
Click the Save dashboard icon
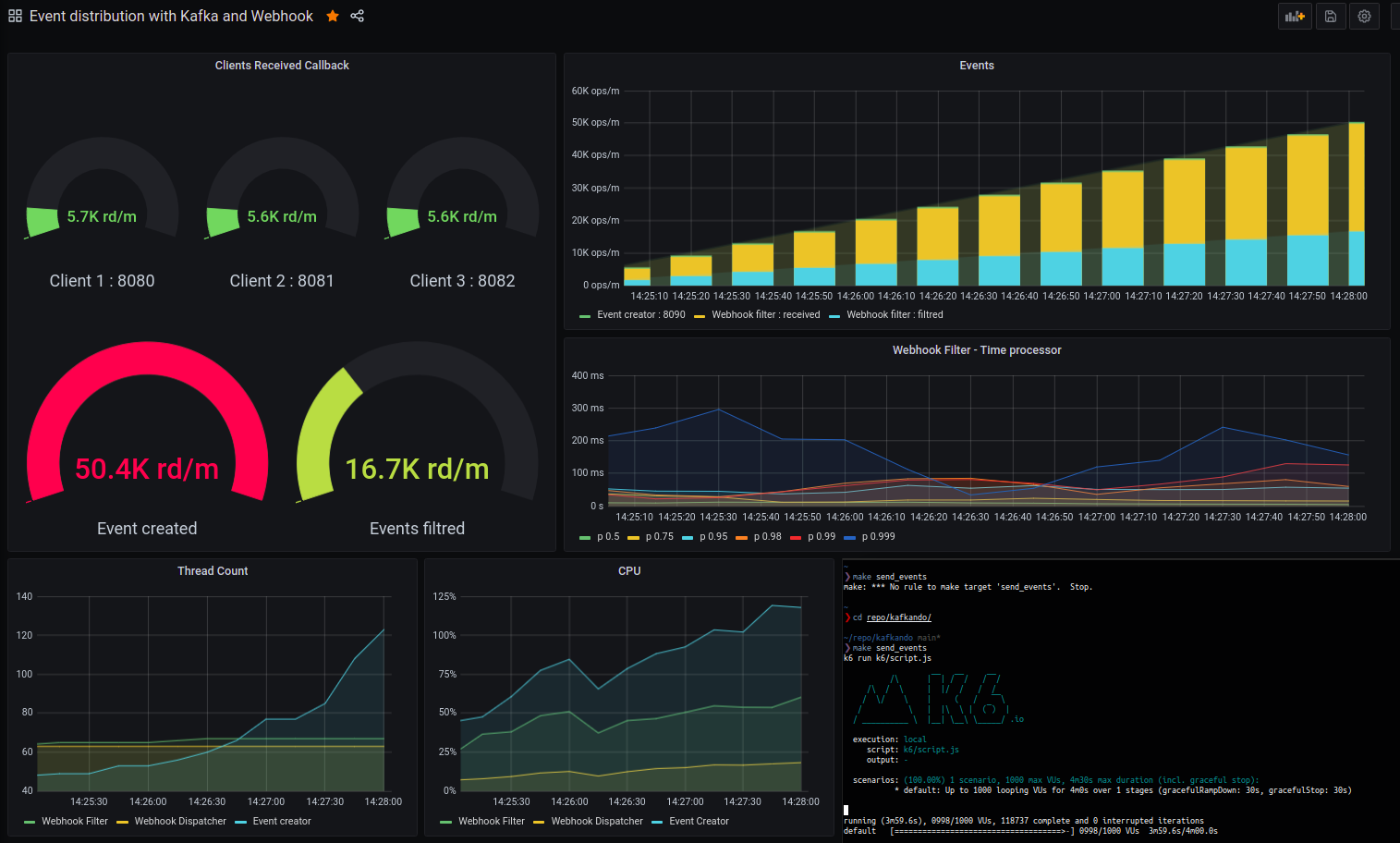click(x=1331, y=16)
